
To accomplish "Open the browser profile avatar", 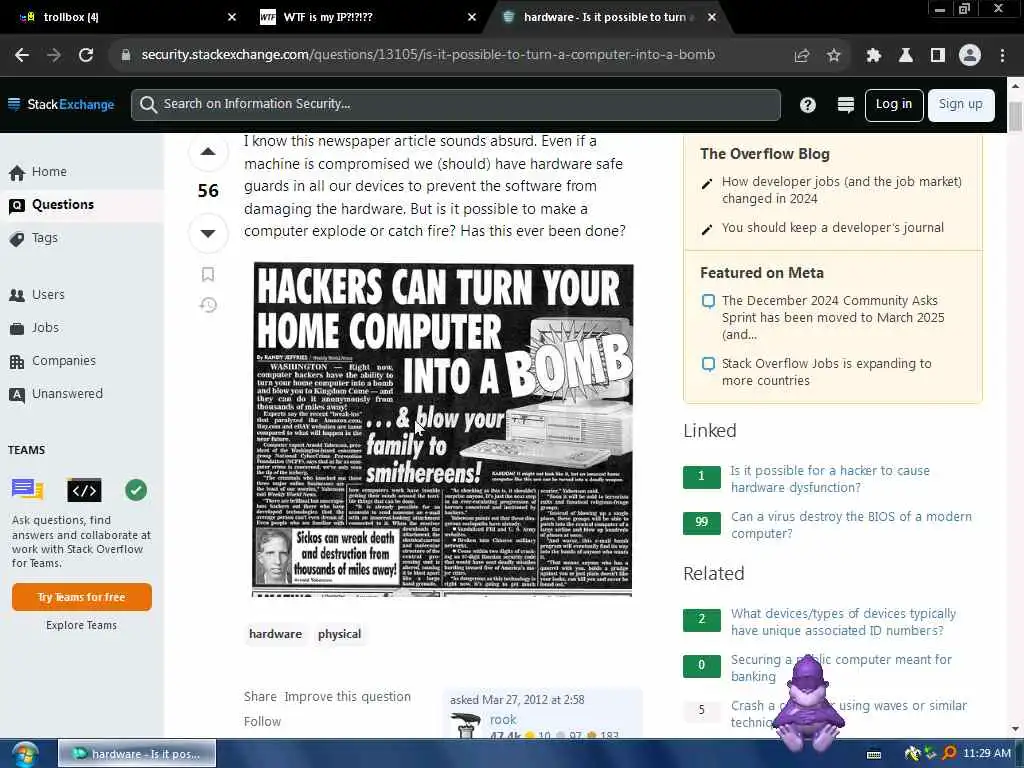I will (x=970, y=55).
